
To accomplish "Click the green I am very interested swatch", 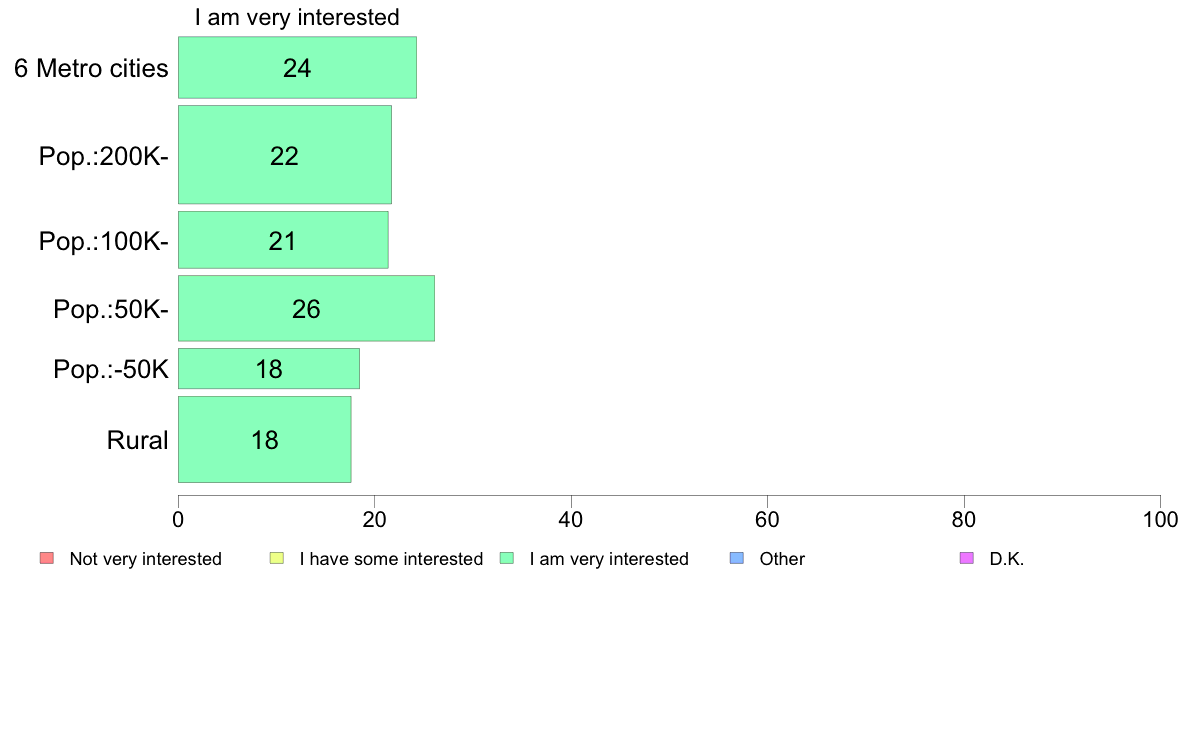I will click(508, 559).
